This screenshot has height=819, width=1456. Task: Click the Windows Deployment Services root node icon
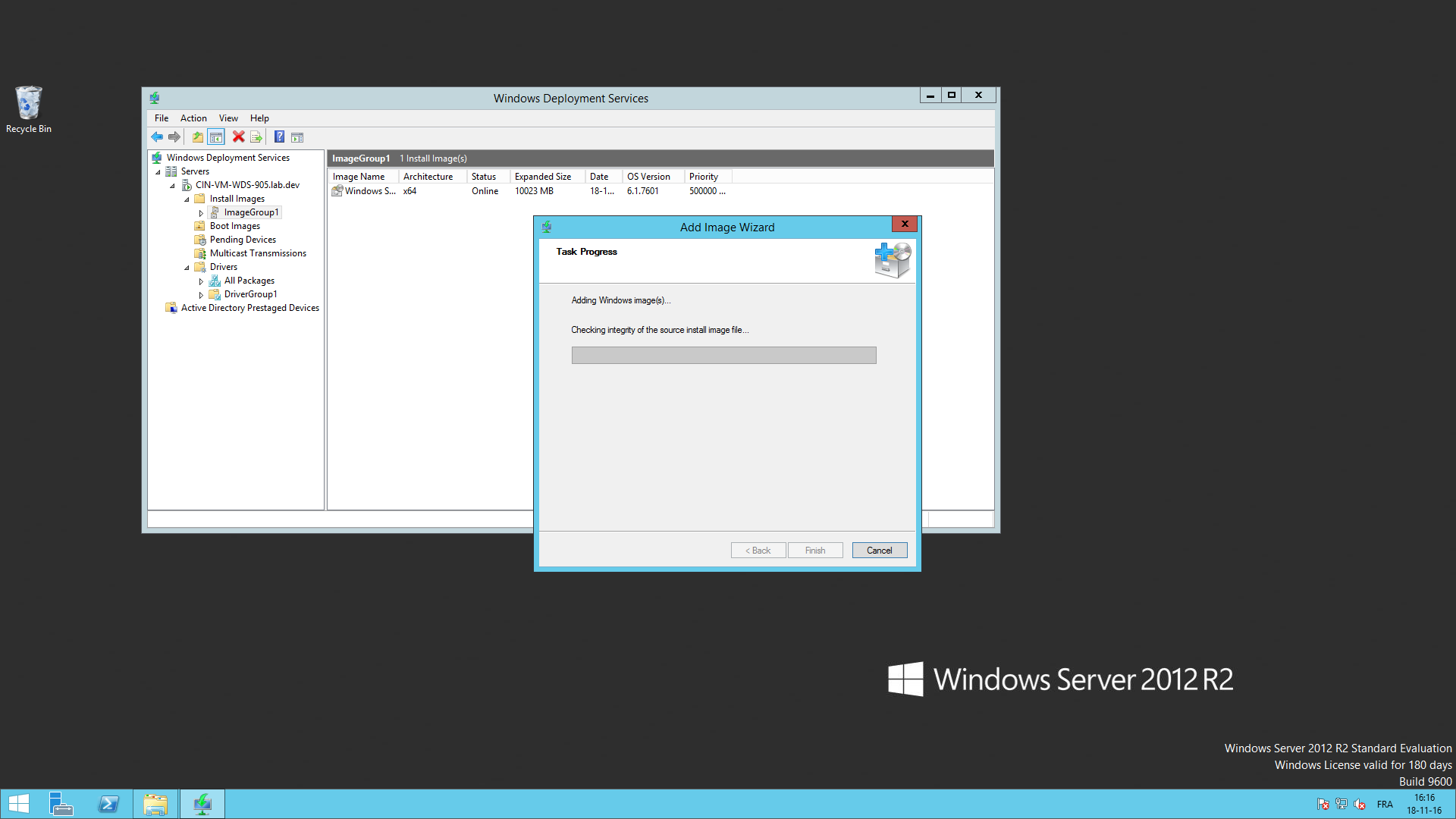(157, 158)
